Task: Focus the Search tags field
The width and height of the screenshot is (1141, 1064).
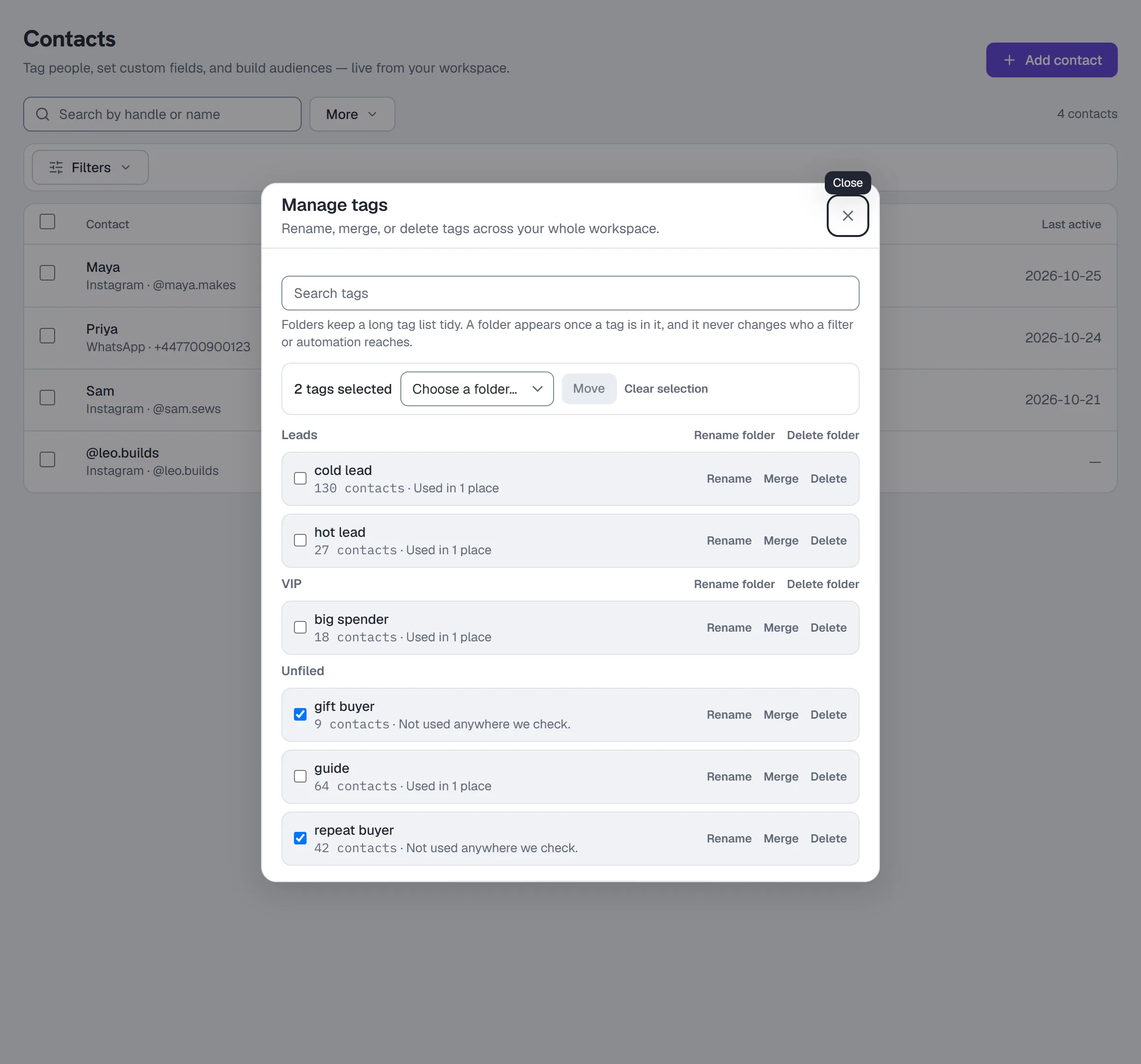Action: [570, 294]
